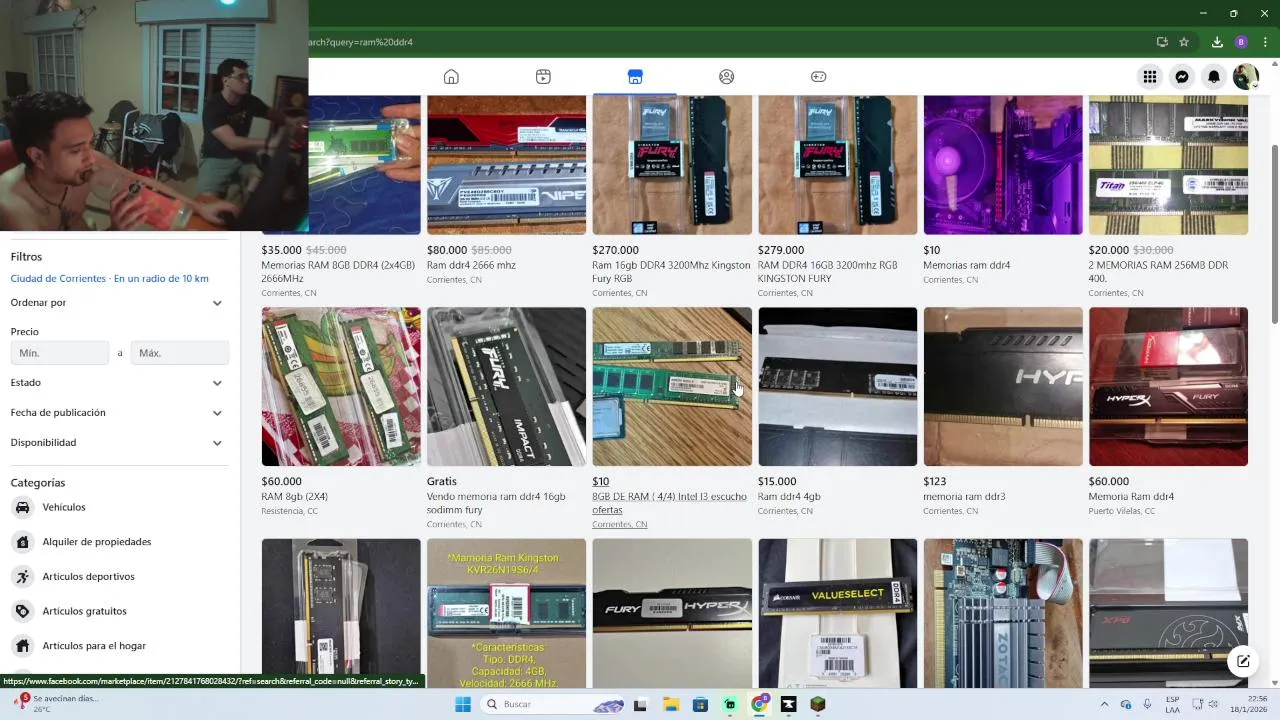This screenshot has width=1280, height=720.
Task: Open Chrome downloads icon
Action: [1217, 42]
